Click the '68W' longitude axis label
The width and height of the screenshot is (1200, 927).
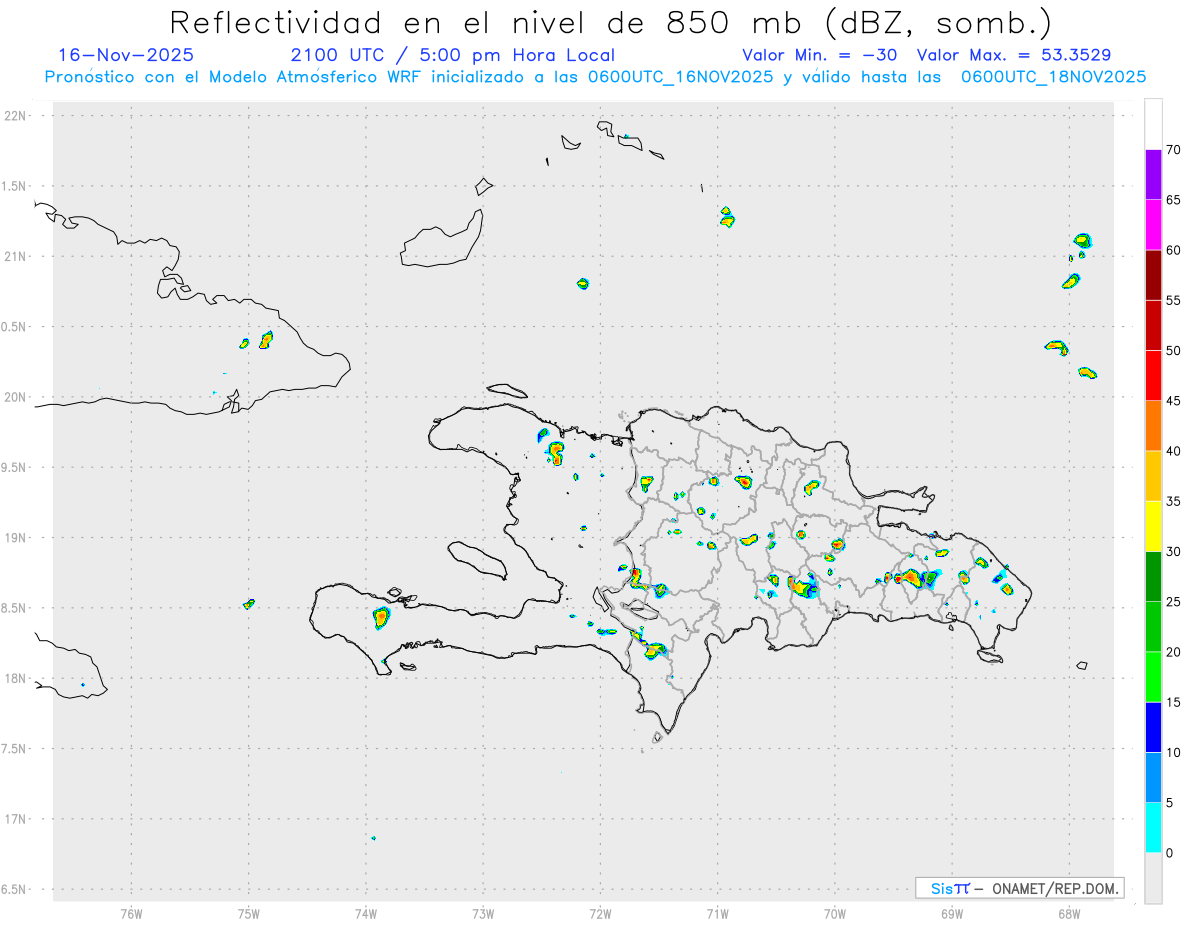pyautogui.click(x=1069, y=913)
